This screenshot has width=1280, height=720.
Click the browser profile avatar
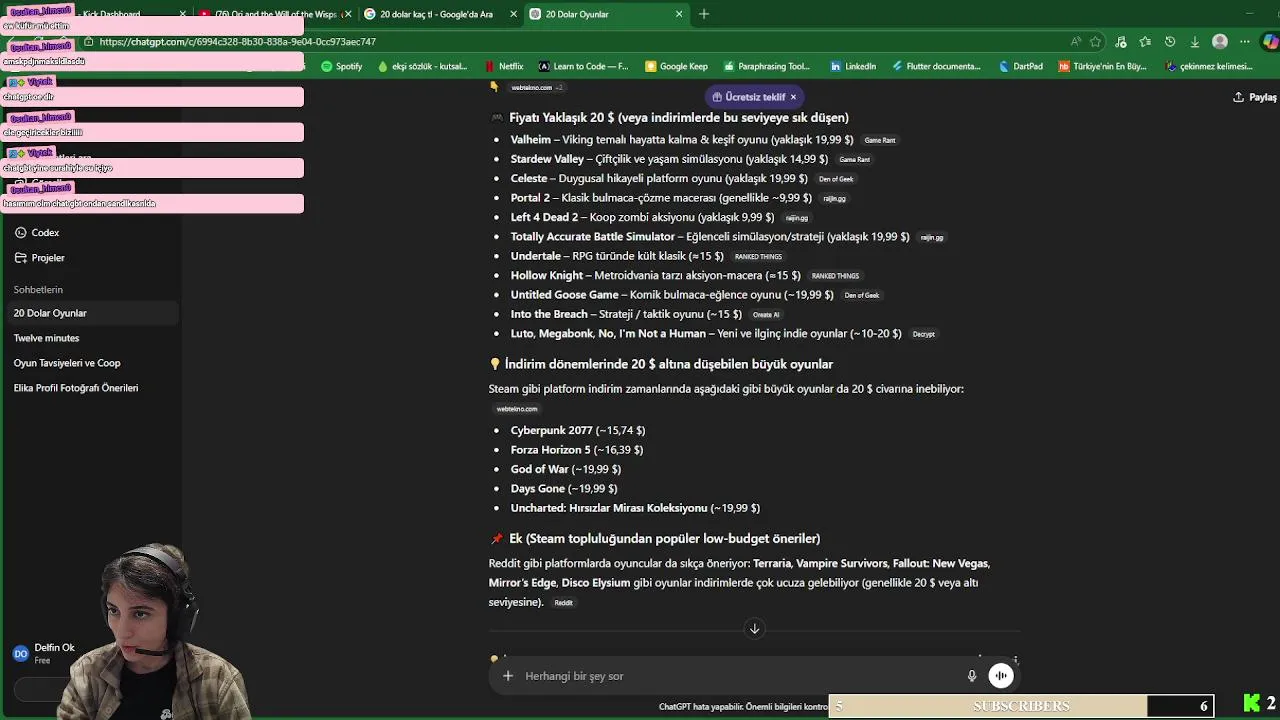pyautogui.click(x=1220, y=42)
